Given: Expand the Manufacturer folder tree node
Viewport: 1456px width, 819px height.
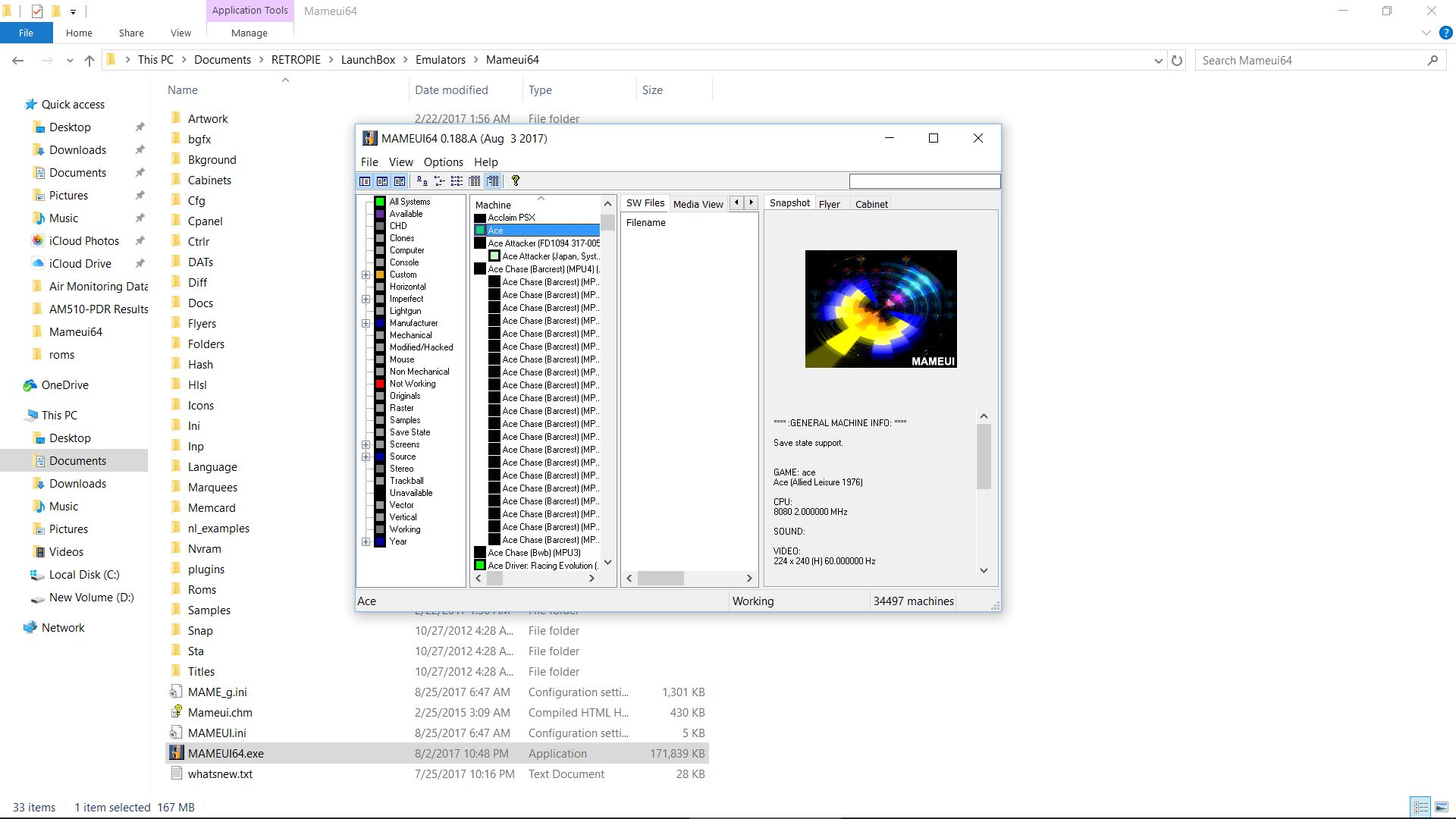Looking at the screenshot, I should (x=366, y=323).
